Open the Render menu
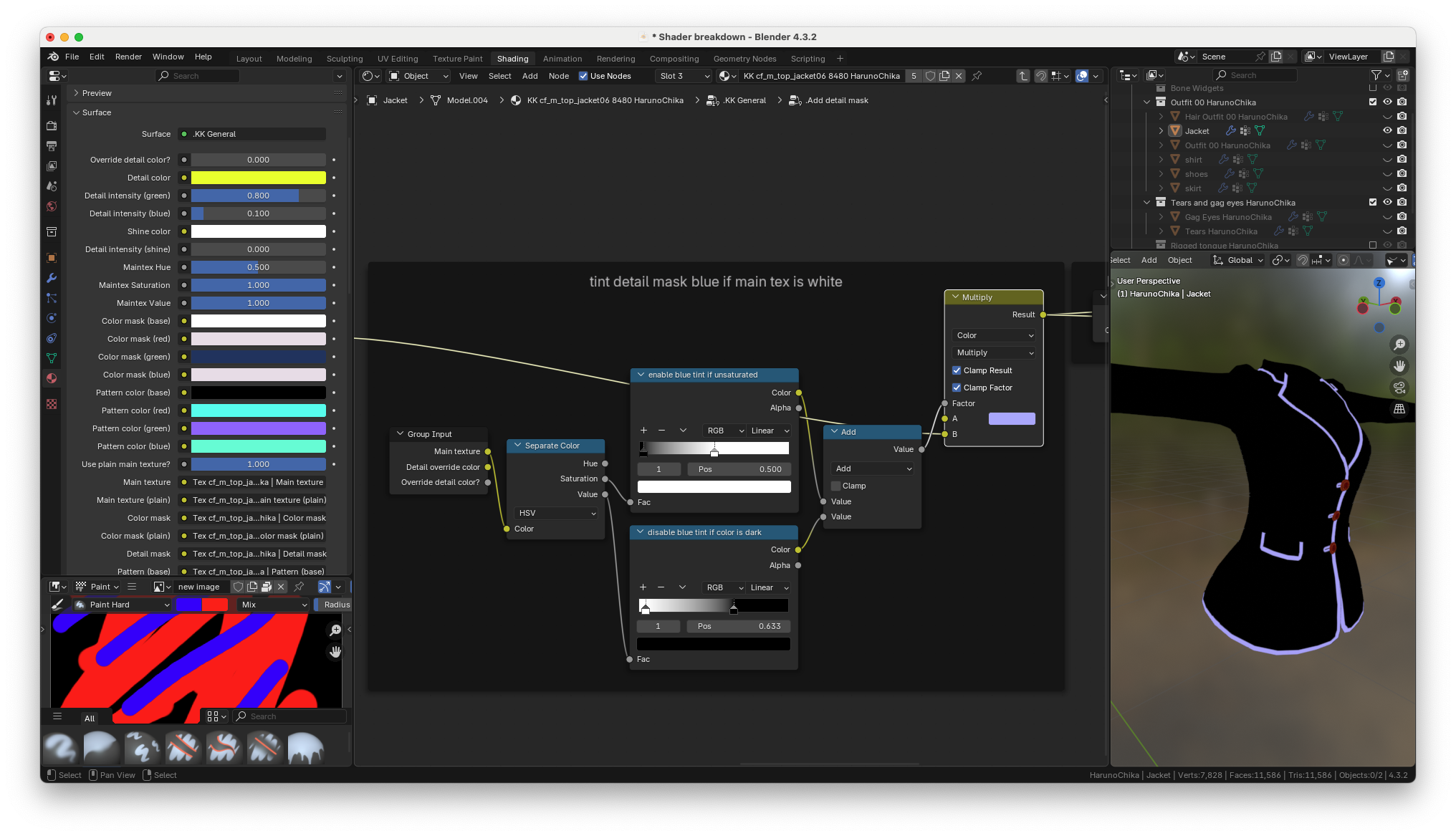 point(128,57)
